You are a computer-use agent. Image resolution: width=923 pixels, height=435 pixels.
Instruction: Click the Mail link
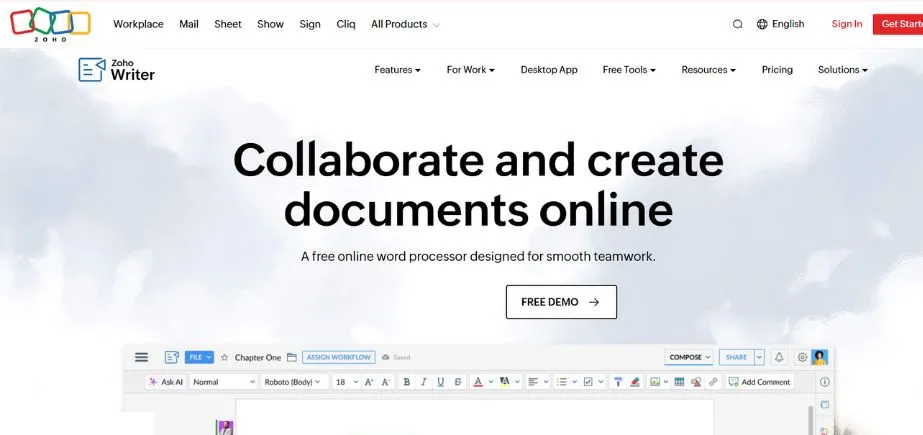[189, 24]
